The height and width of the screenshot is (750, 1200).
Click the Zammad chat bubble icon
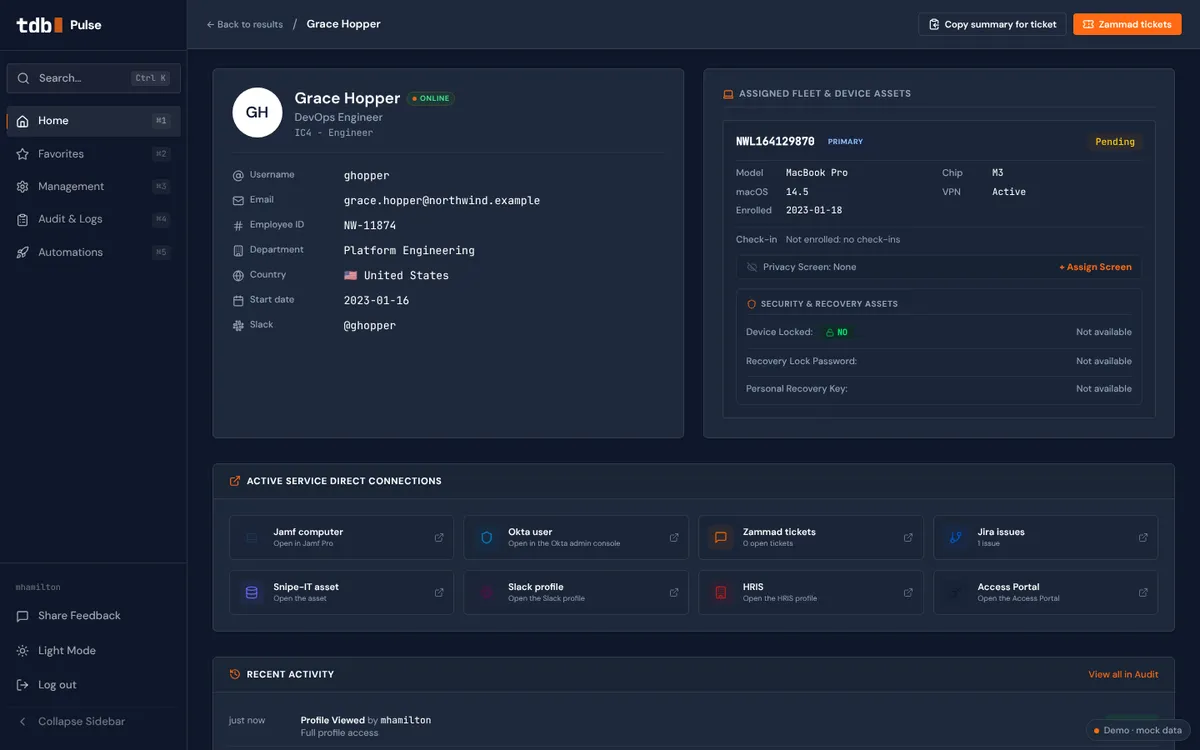(721, 537)
